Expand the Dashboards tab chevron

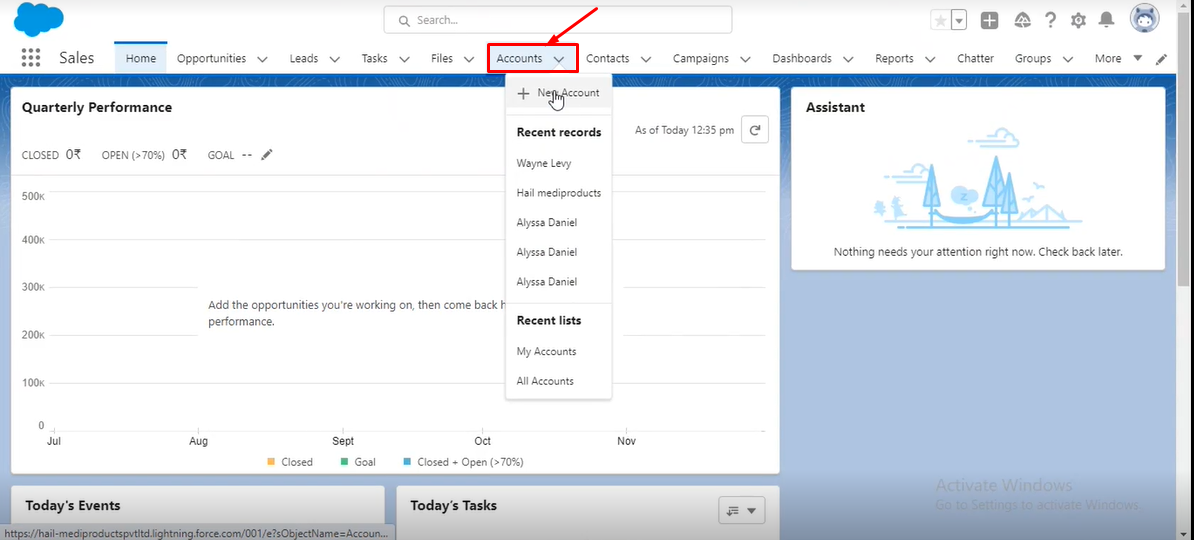848,59
